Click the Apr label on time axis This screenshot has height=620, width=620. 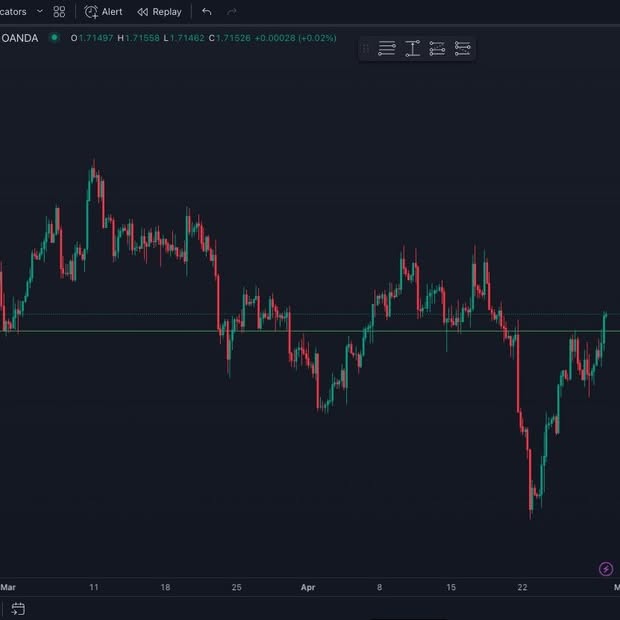pyautogui.click(x=308, y=588)
